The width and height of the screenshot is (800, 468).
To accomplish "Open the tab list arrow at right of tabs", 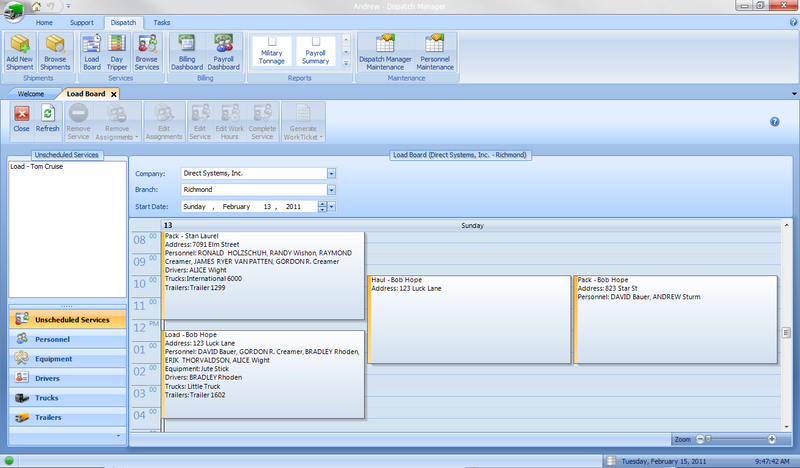I will pyautogui.click(x=794, y=94).
